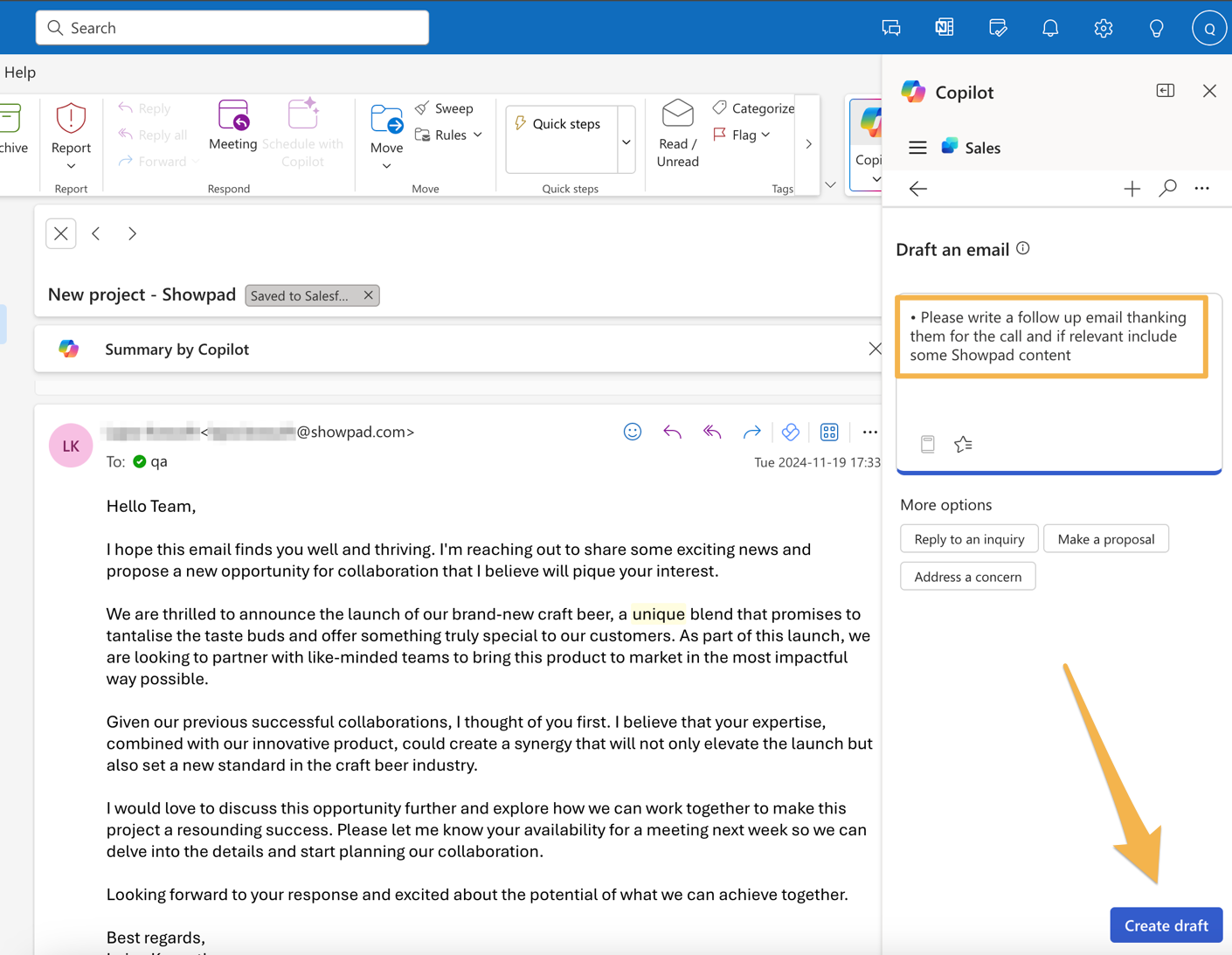
Task: Close the Summary by Copilot bar
Action: click(x=875, y=349)
